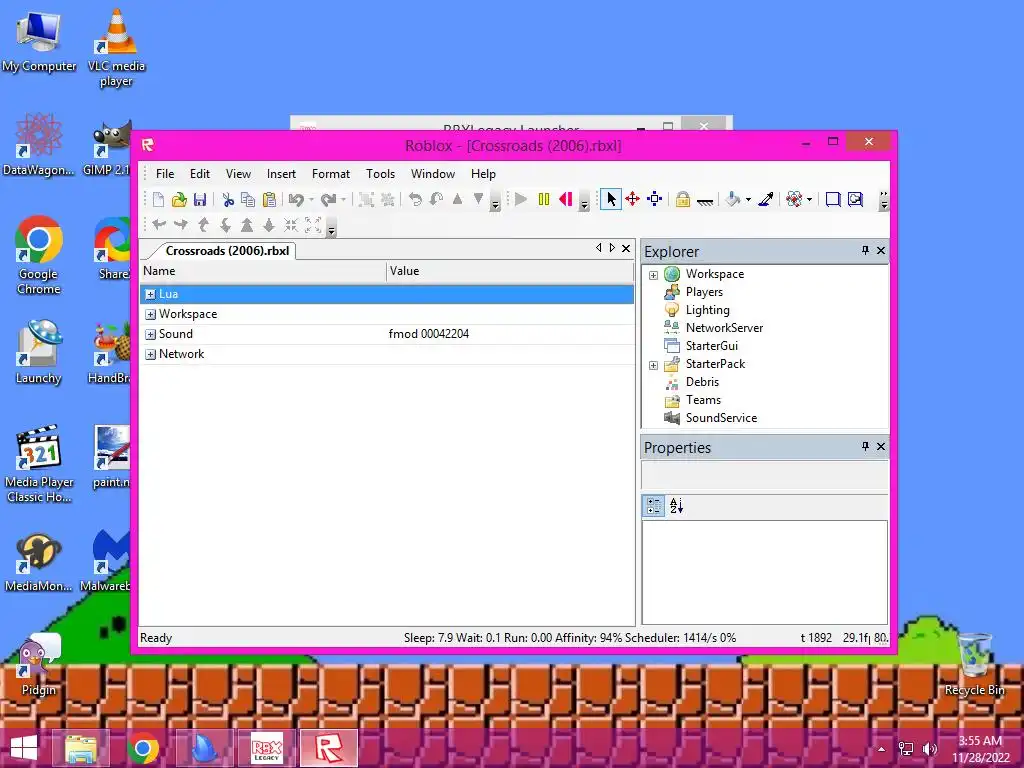This screenshot has height=768, width=1024.
Task: Start simulation with Play button
Action: point(521,199)
